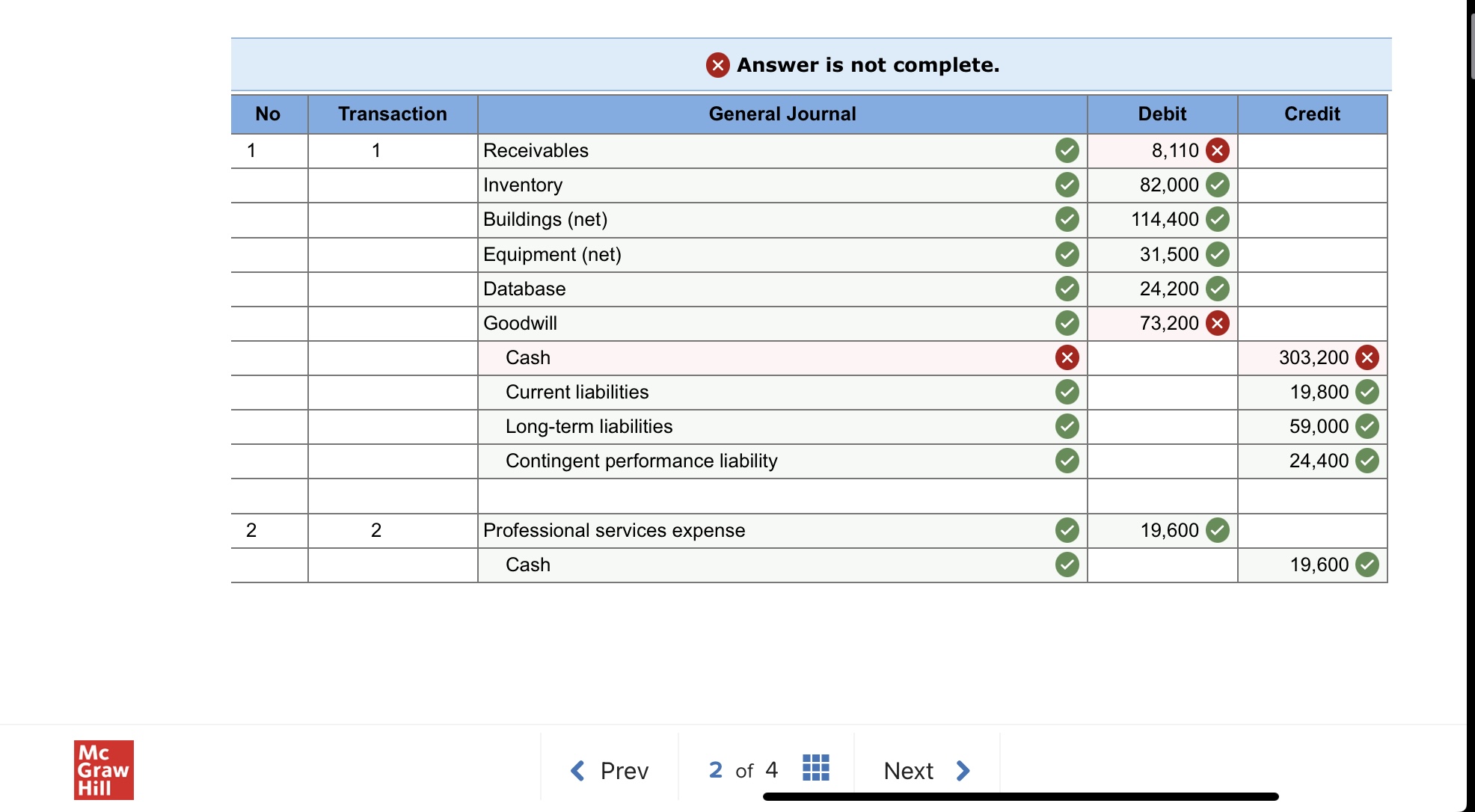Click the current page number 2 link
The height and width of the screenshot is (812, 1475).
point(715,770)
